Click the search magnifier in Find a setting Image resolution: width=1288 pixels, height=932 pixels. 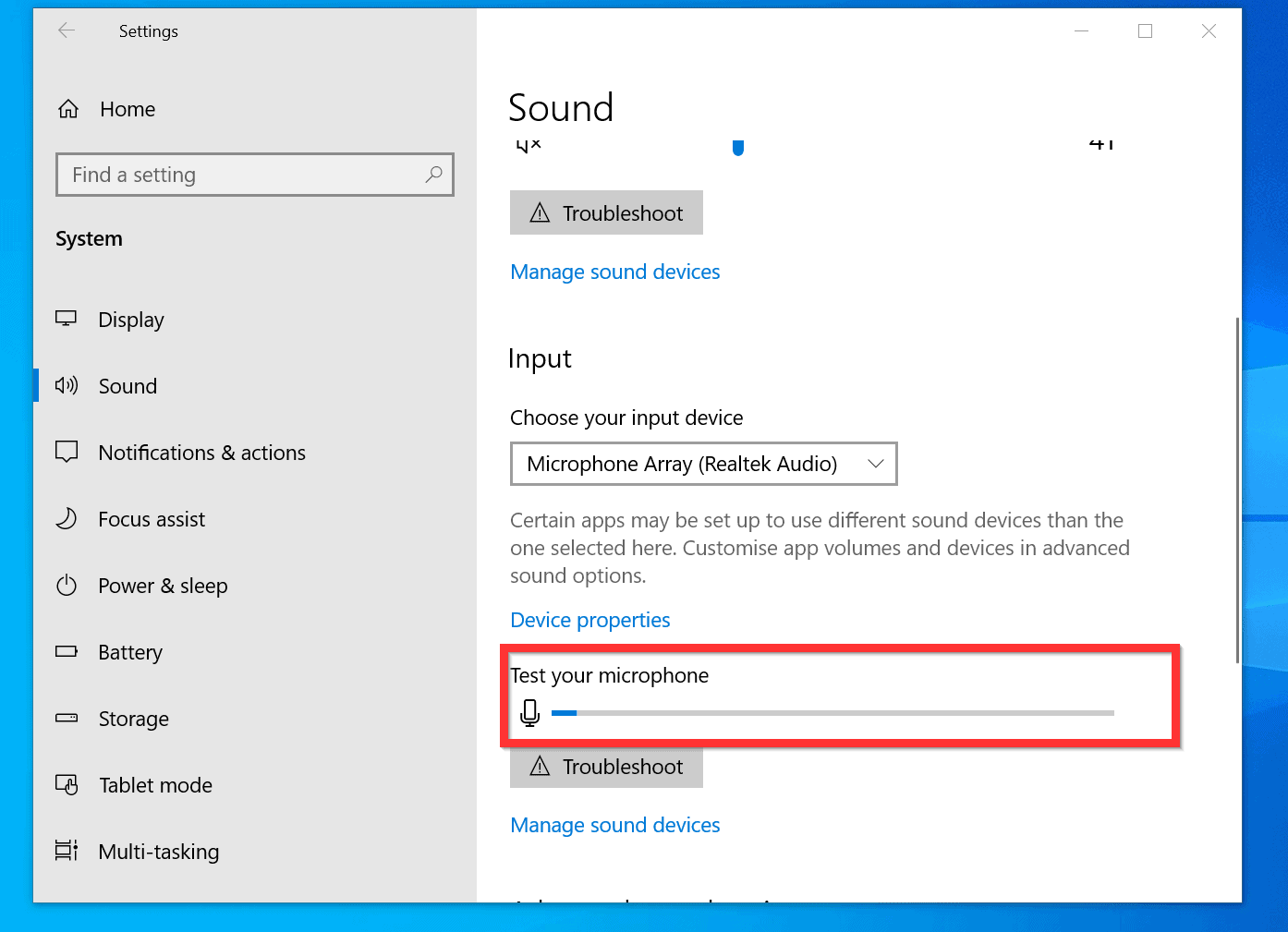[433, 175]
